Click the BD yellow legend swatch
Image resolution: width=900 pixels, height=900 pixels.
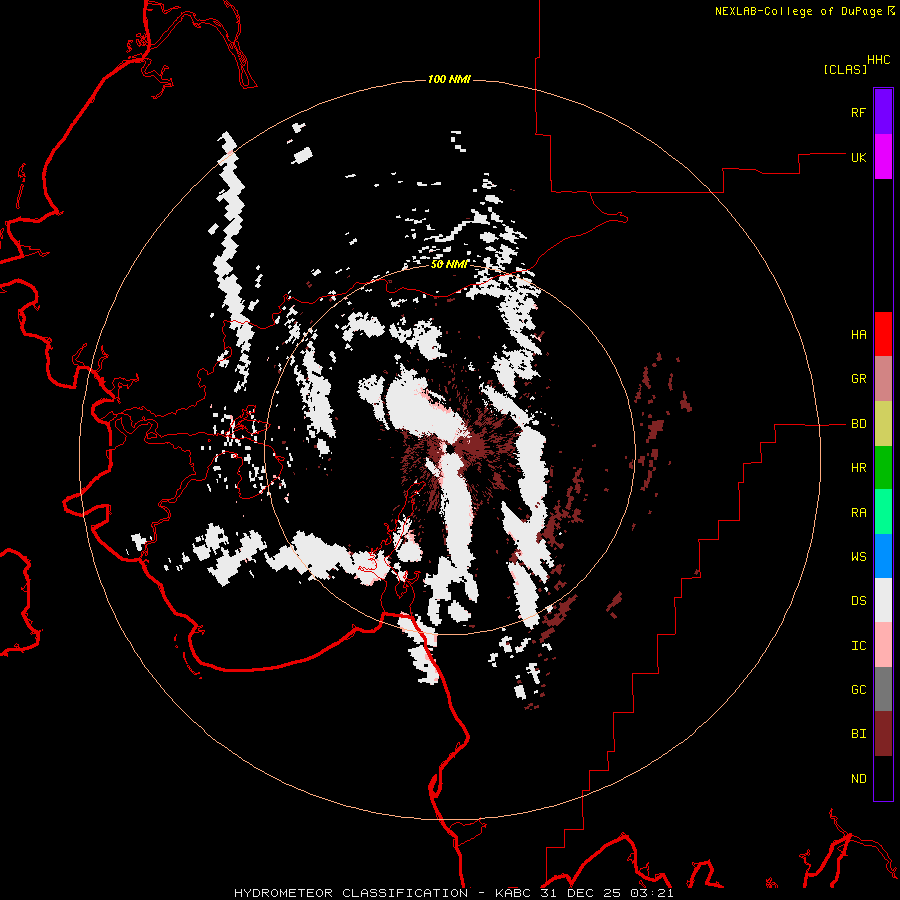click(x=883, y=423)
